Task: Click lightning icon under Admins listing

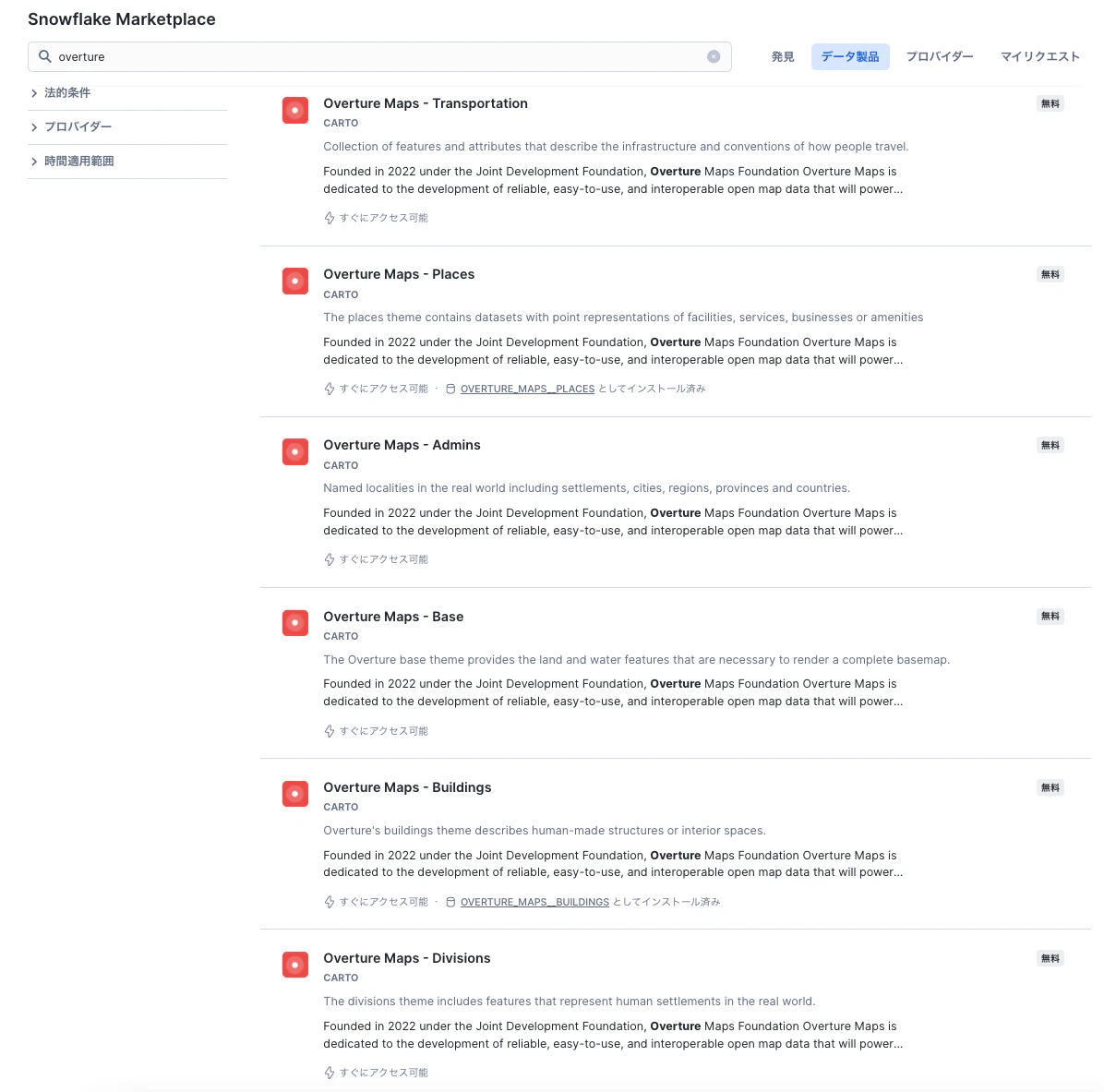Action: click(x=329, y=559)
